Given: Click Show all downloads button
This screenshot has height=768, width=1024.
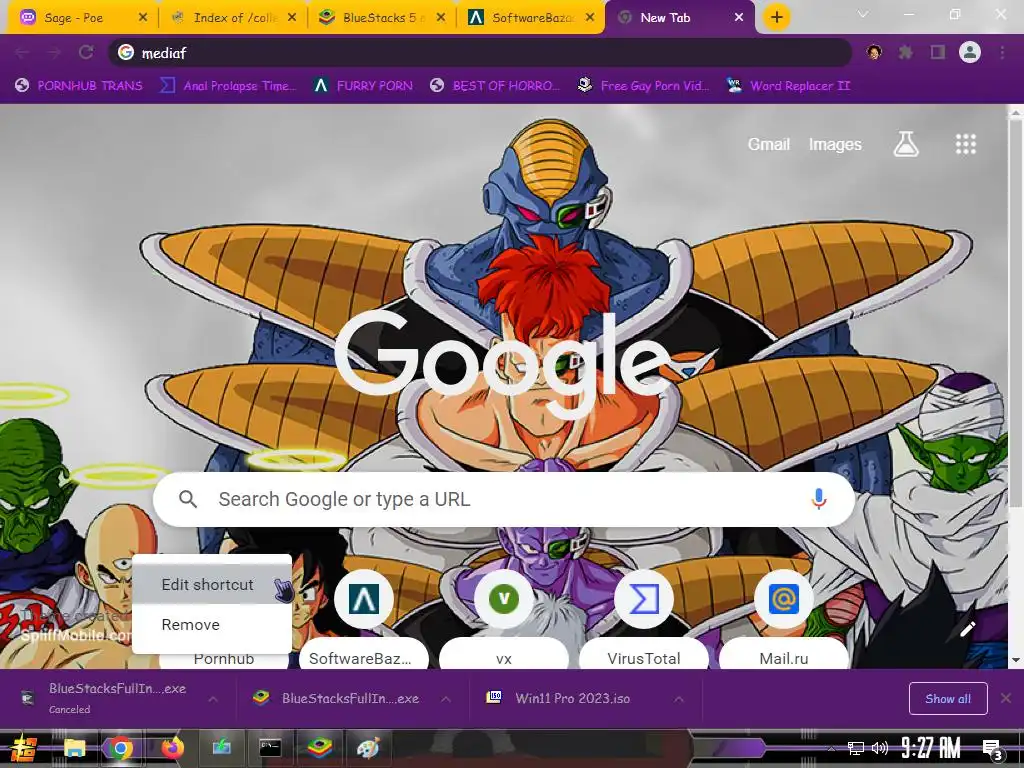Looking at the screenshot, I should [x=948, y=699].
